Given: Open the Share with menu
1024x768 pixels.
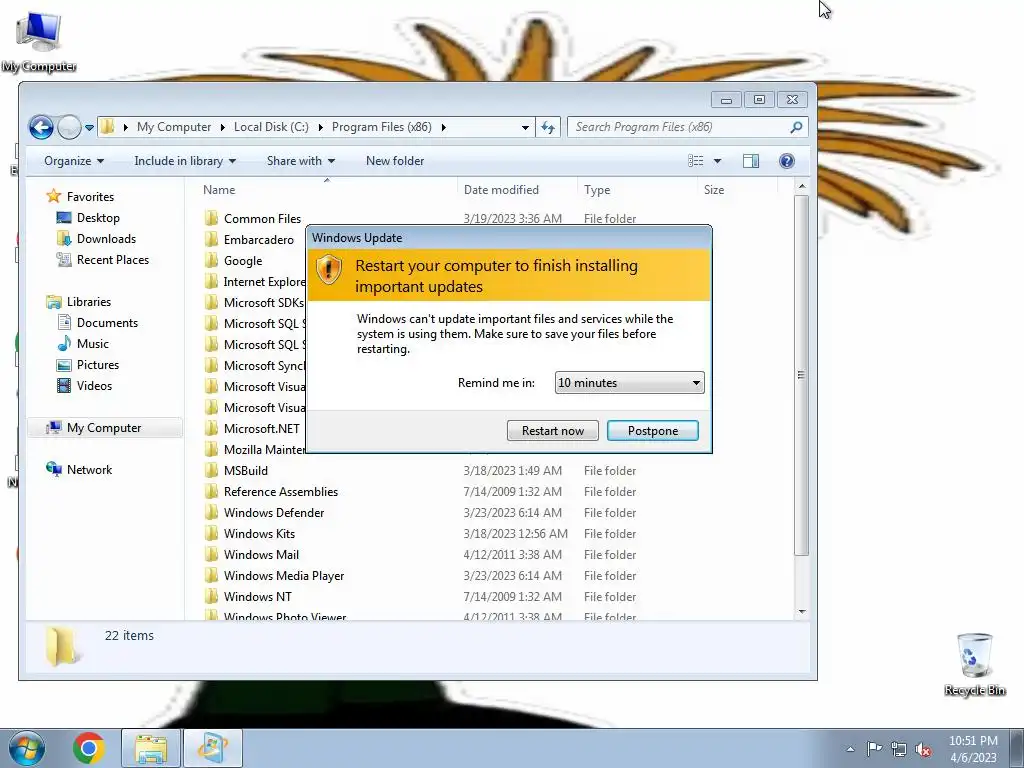Looking at the screenshot, I should (x=300, y=161).
